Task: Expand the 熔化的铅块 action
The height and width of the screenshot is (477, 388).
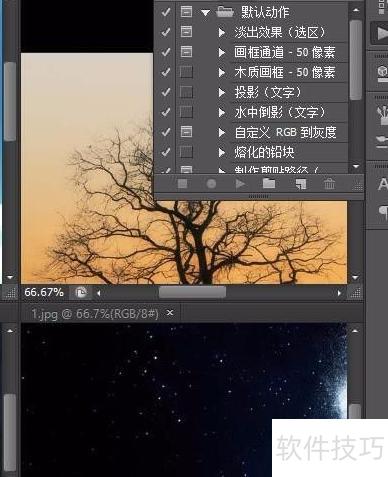Action: [221, 152]
